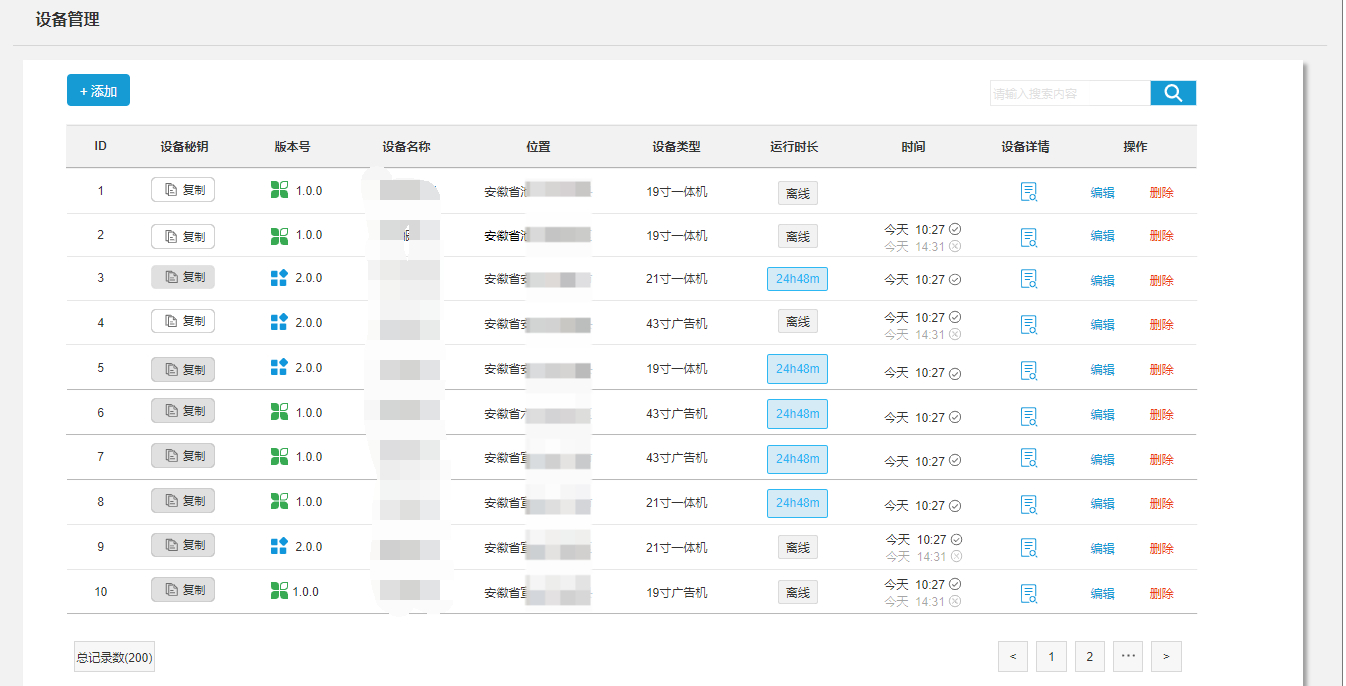
Task: Click the 离线 status badge in row 1
Action: coord(797,193)
